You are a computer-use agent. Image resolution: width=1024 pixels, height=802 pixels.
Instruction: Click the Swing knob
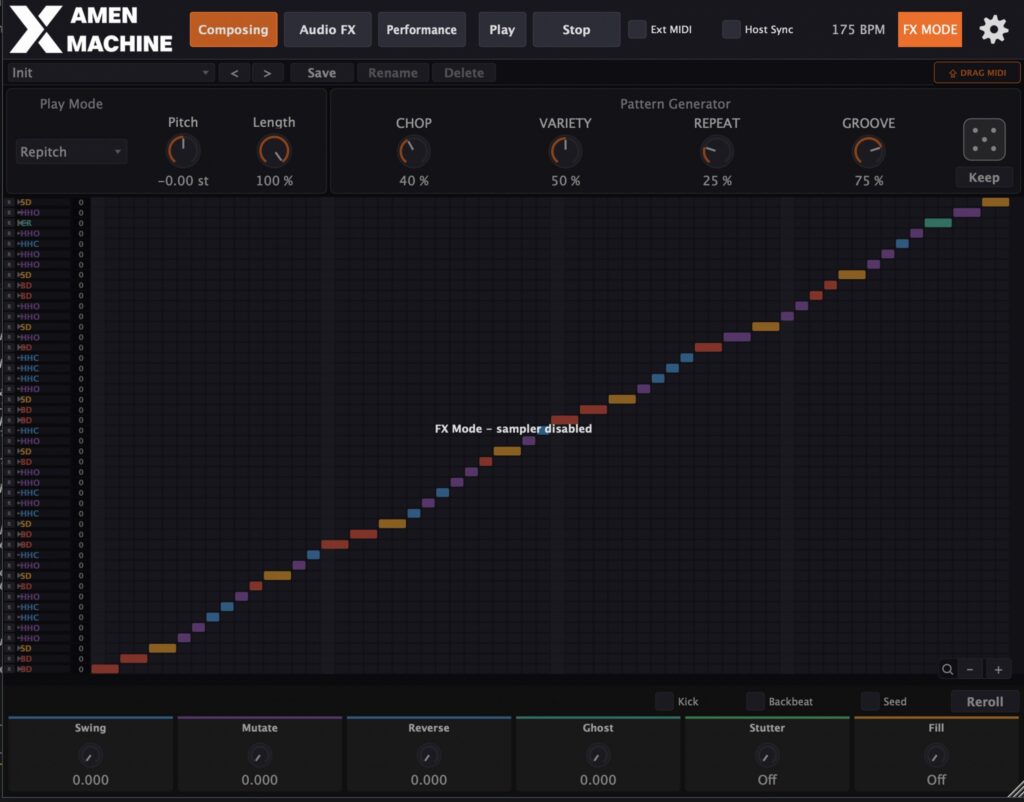tap(90, 756)
